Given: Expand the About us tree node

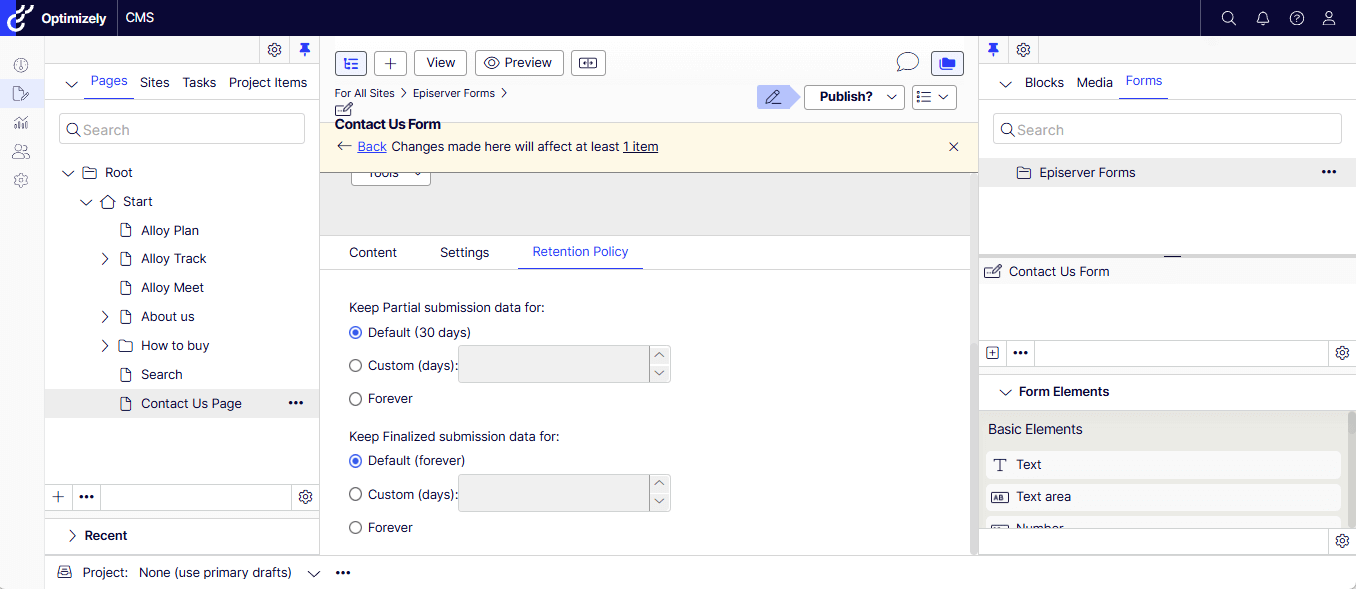Looking at the screenshot, I should point(105,317).
